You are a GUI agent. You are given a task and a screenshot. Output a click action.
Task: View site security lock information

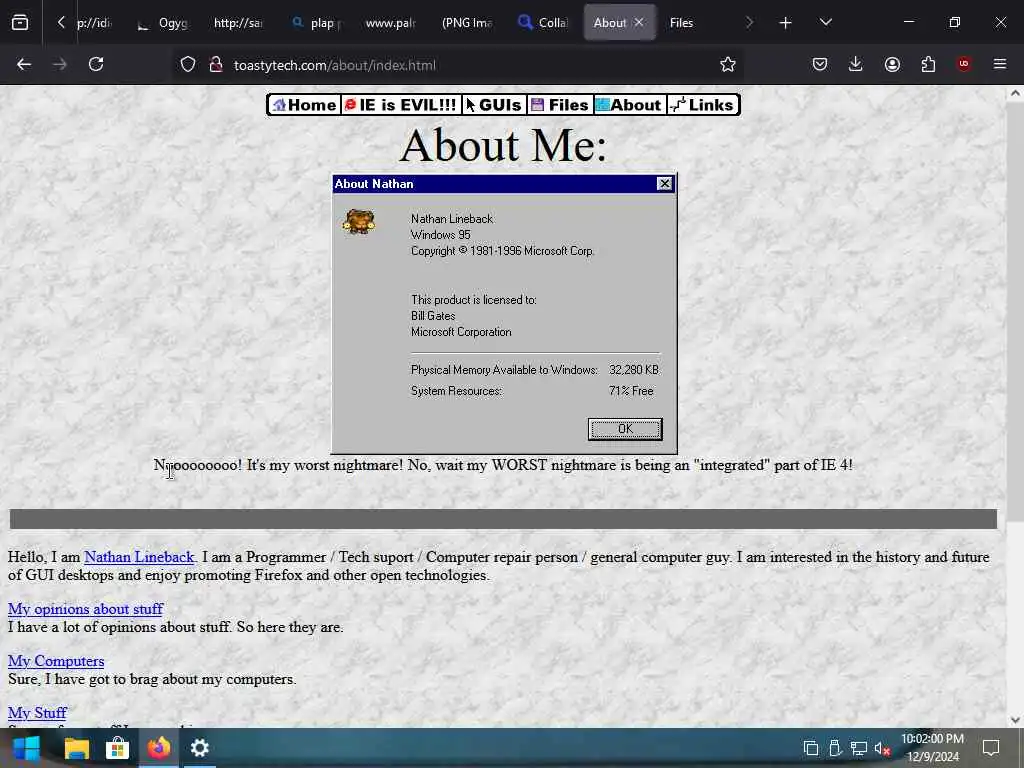click(x=216, y=65)
